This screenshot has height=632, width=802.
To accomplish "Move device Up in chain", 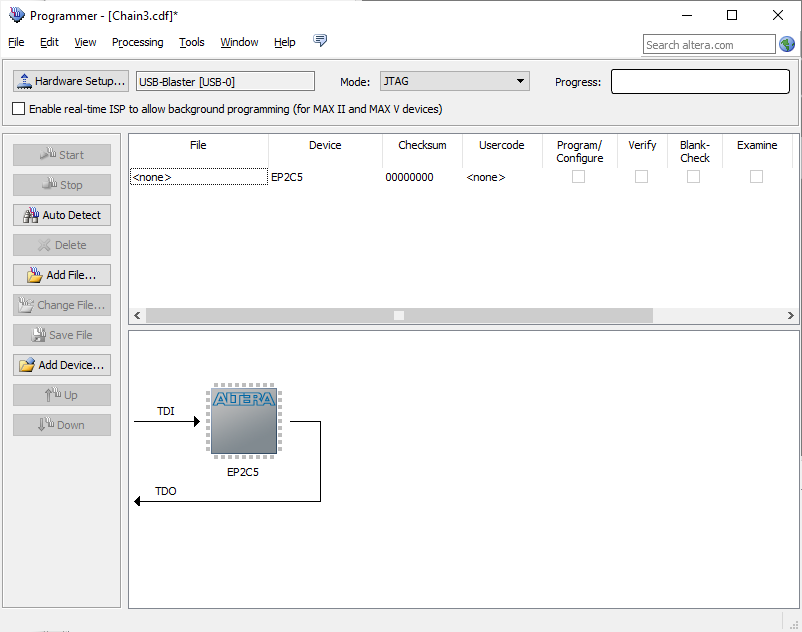I will 62,395.
